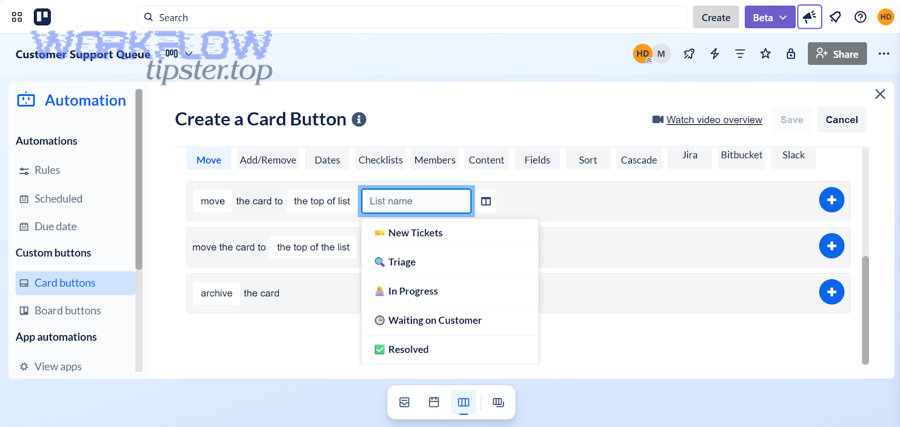Click the HD board member avatar
The height and width of the screenshot is (427, 900).
click(x=643, y=53)
